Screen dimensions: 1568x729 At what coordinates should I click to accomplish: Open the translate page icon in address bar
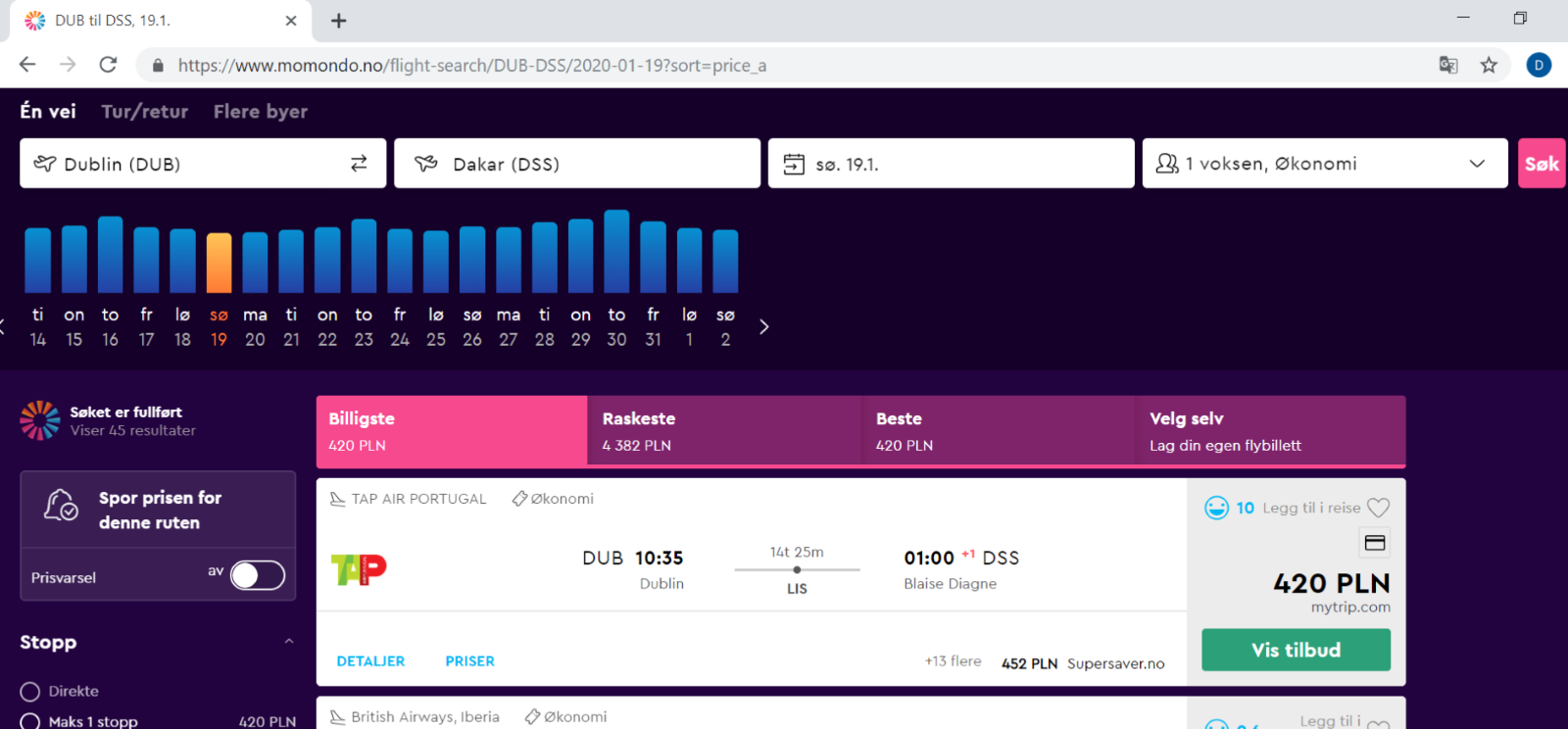1448,66
